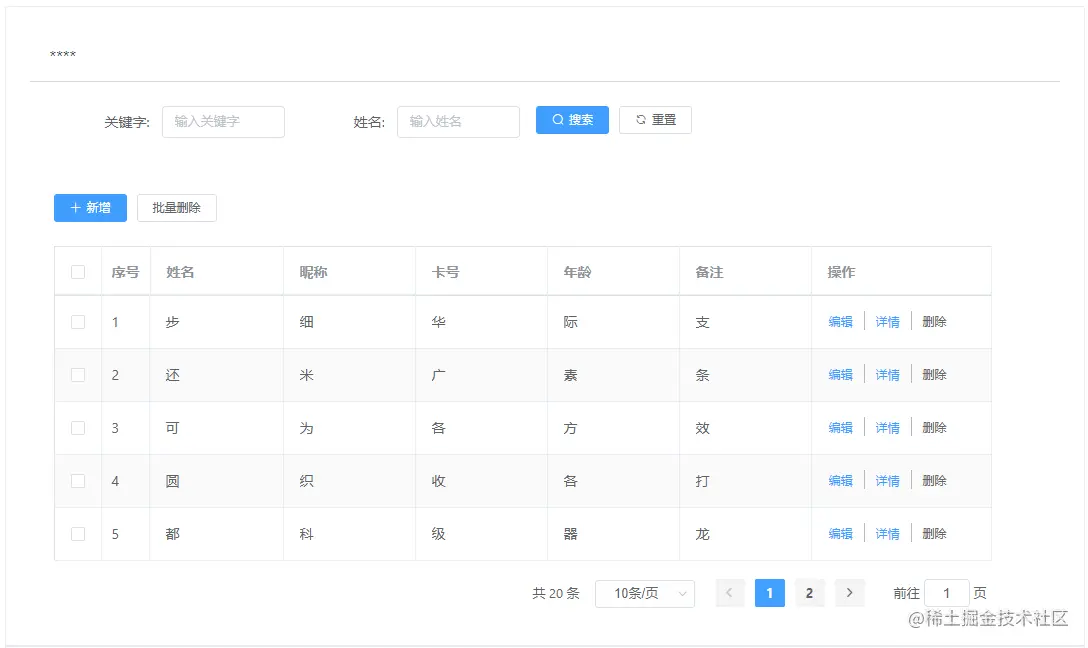Focus the 关键字 keyword input field

[223, 121]
